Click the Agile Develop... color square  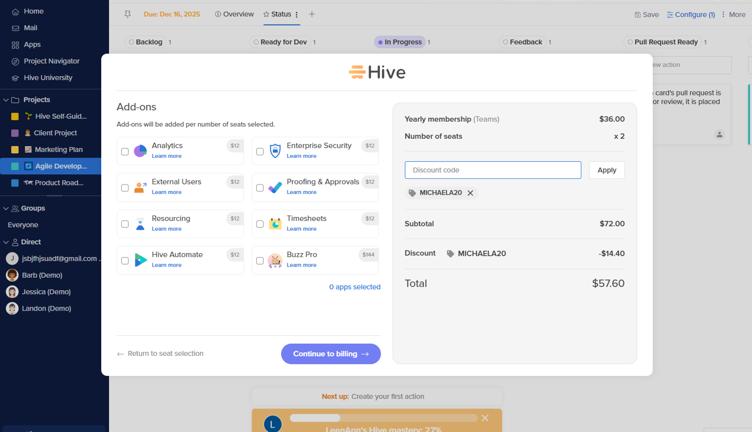pos(15,166)
